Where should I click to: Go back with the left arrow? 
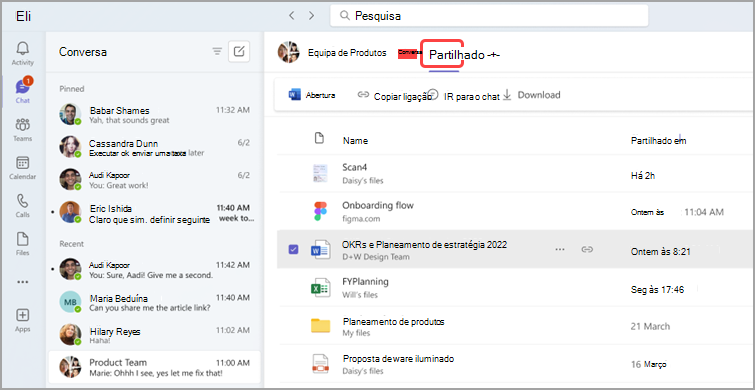point(291,15)
